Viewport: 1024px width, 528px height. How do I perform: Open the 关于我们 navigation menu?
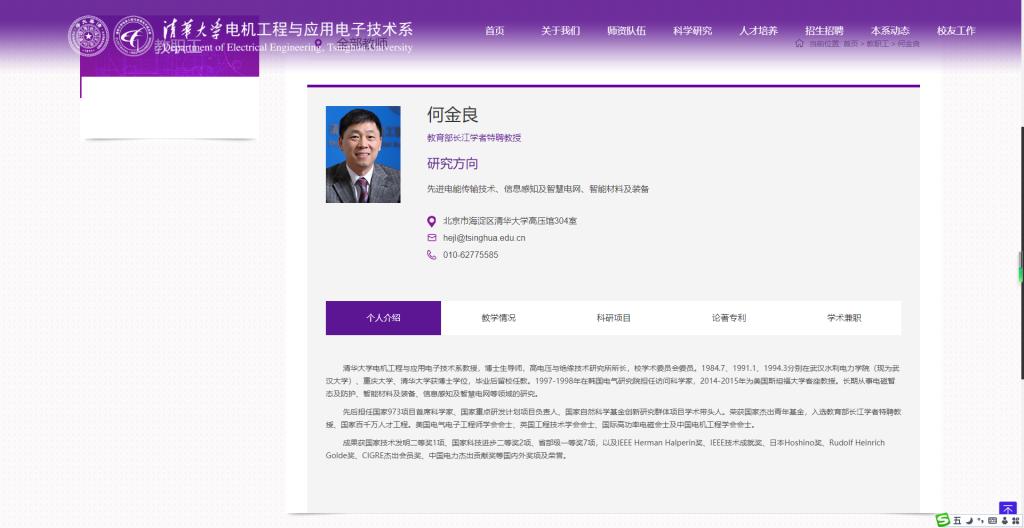coord(560,31)
